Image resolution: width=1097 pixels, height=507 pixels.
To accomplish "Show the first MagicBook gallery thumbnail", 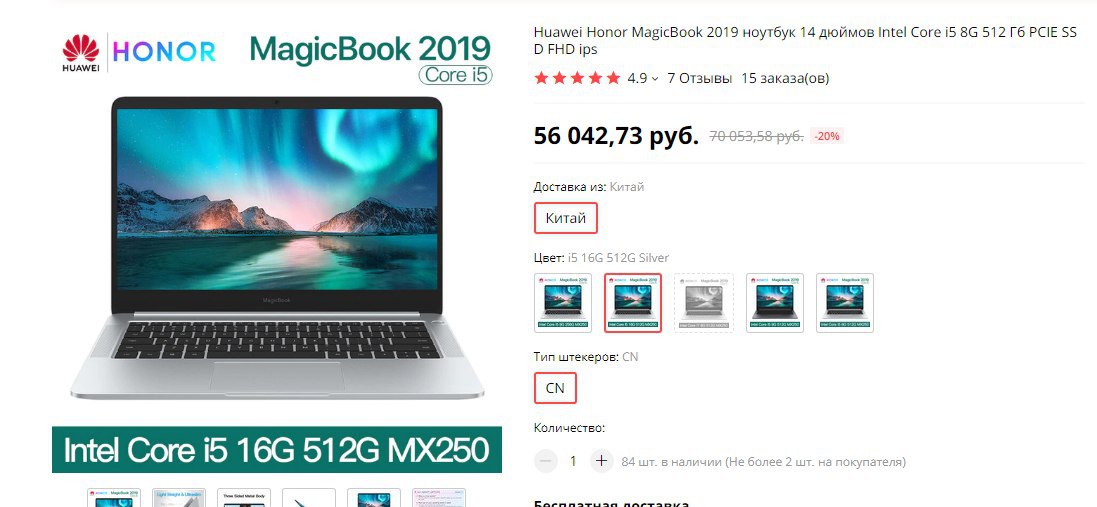I will click(x=114, y=497).
